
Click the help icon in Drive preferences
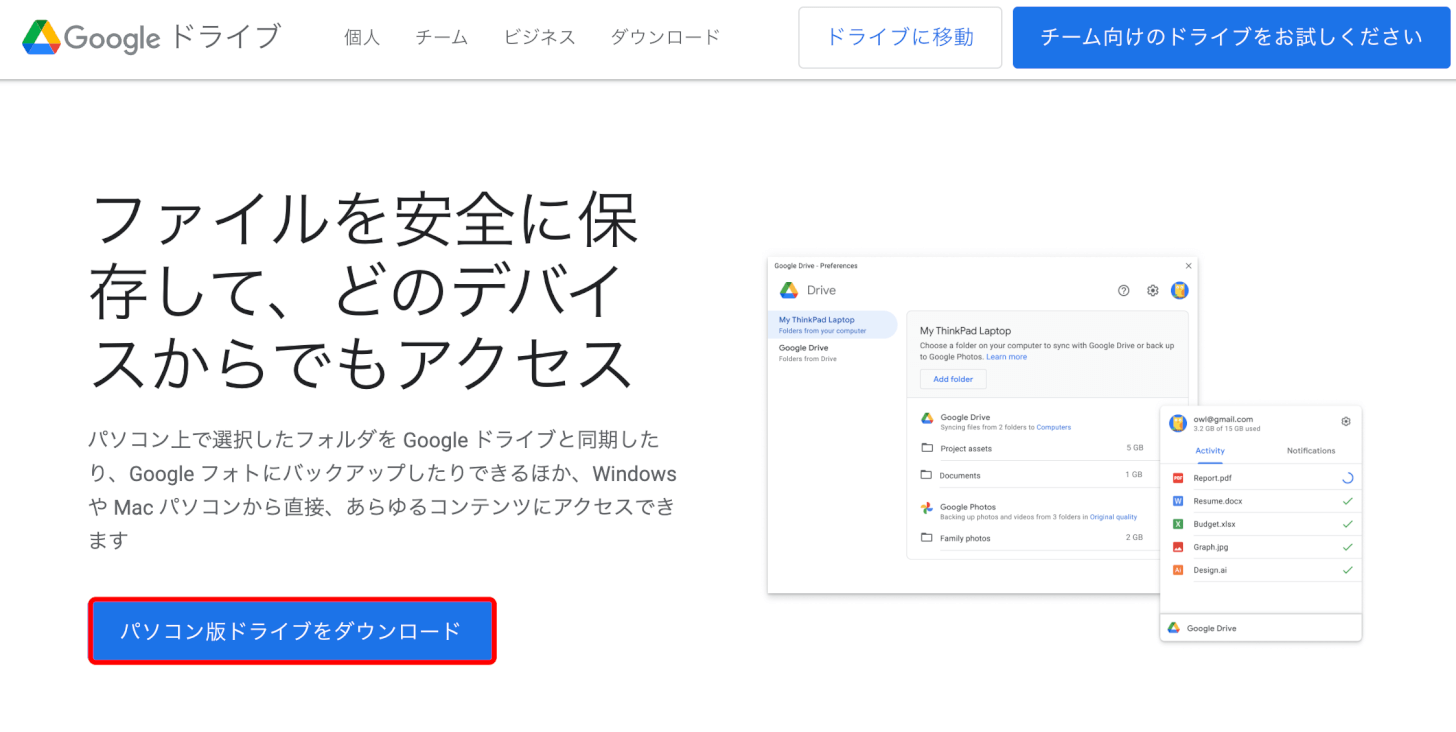click(x=1122, y=290)
